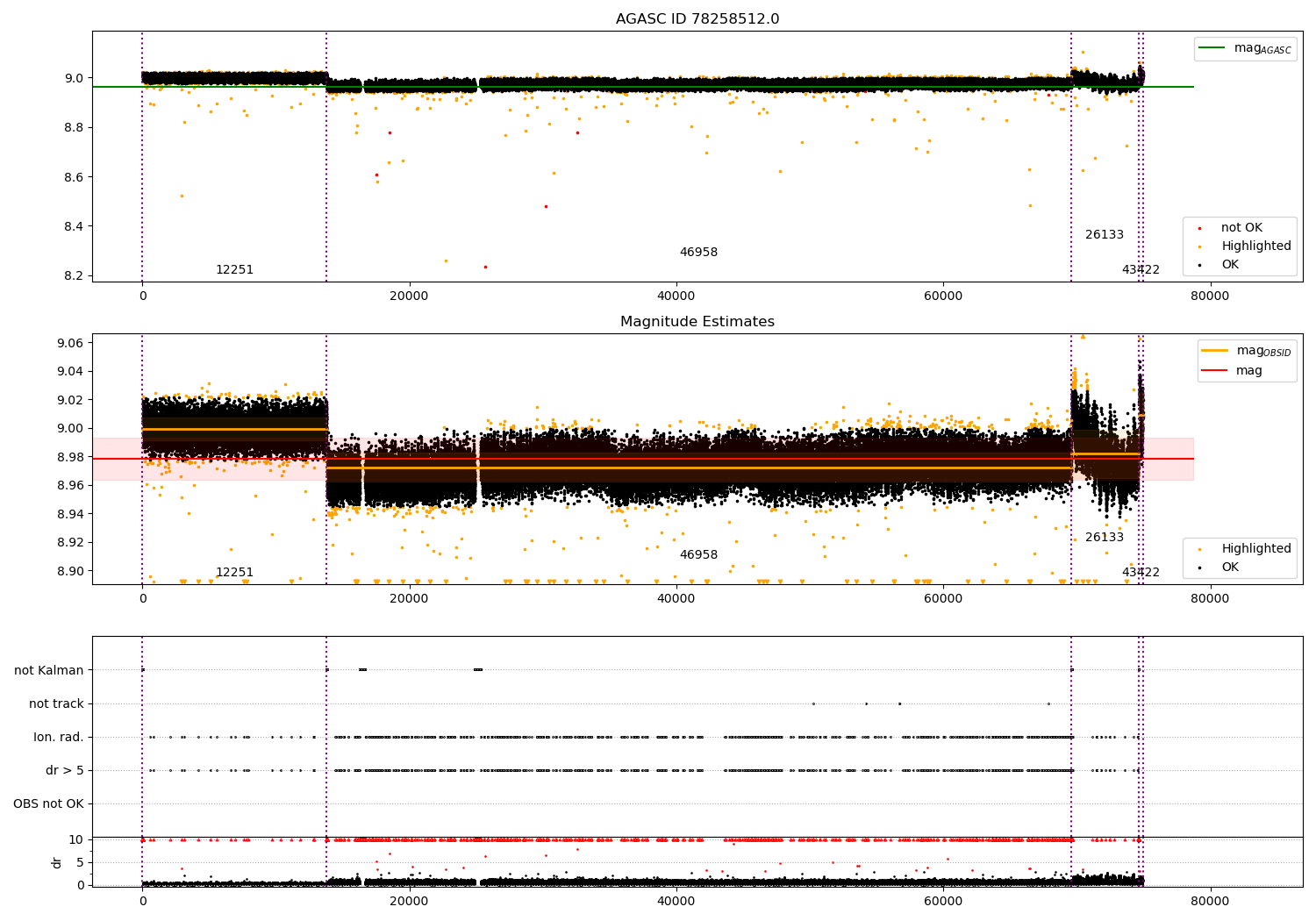Image resolution: width=1316 pixels, height=921 pixels.
Task: Click the '9.0' y-axis tick label
Action: coord(74,78)
